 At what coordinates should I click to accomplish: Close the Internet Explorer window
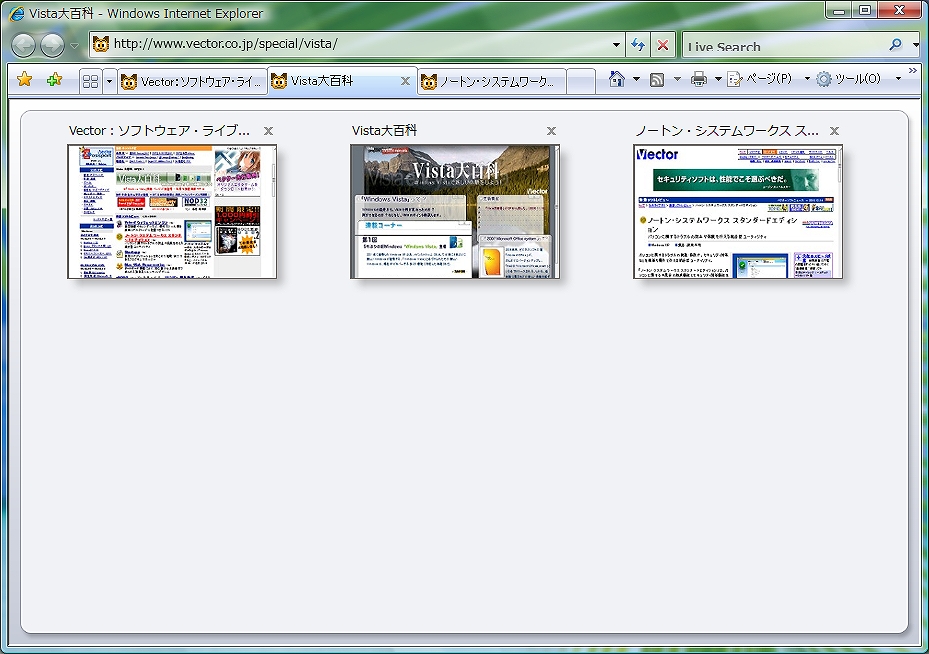[899, 10]
